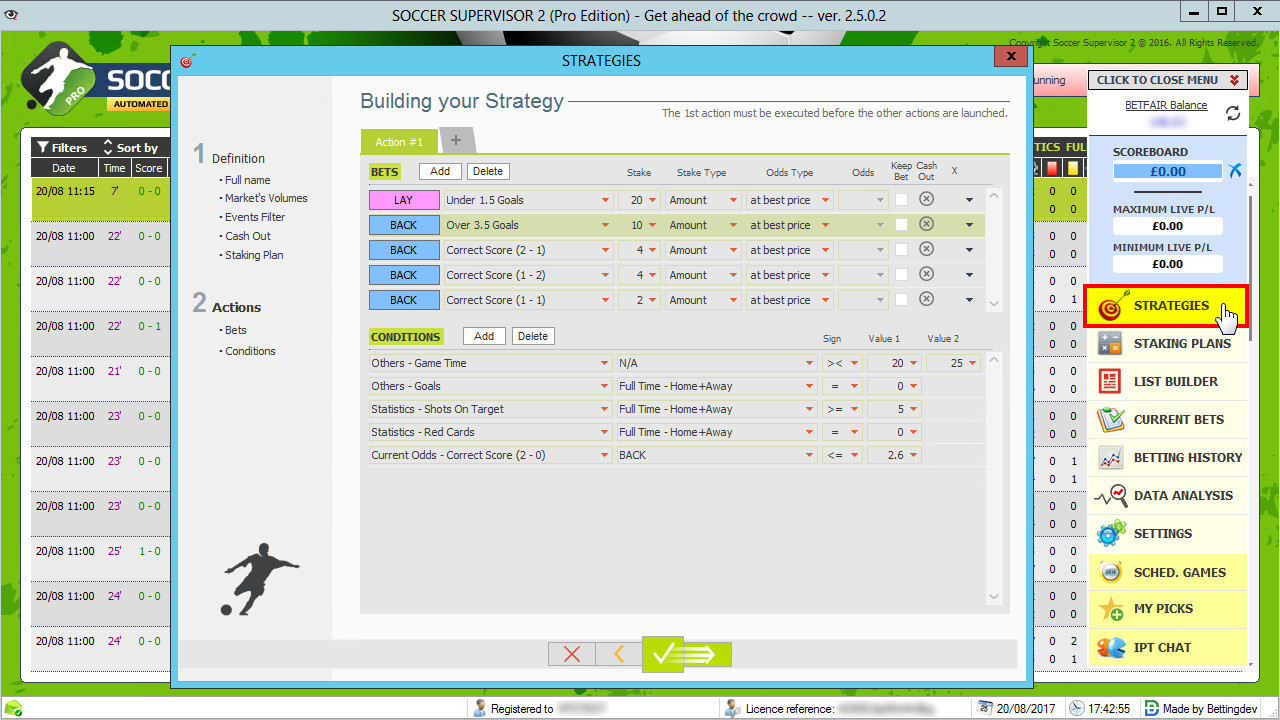This screenshot has width=1280, height=720.
Task: Click Delete button in the Bets section
Action: (x=488, y=171)
